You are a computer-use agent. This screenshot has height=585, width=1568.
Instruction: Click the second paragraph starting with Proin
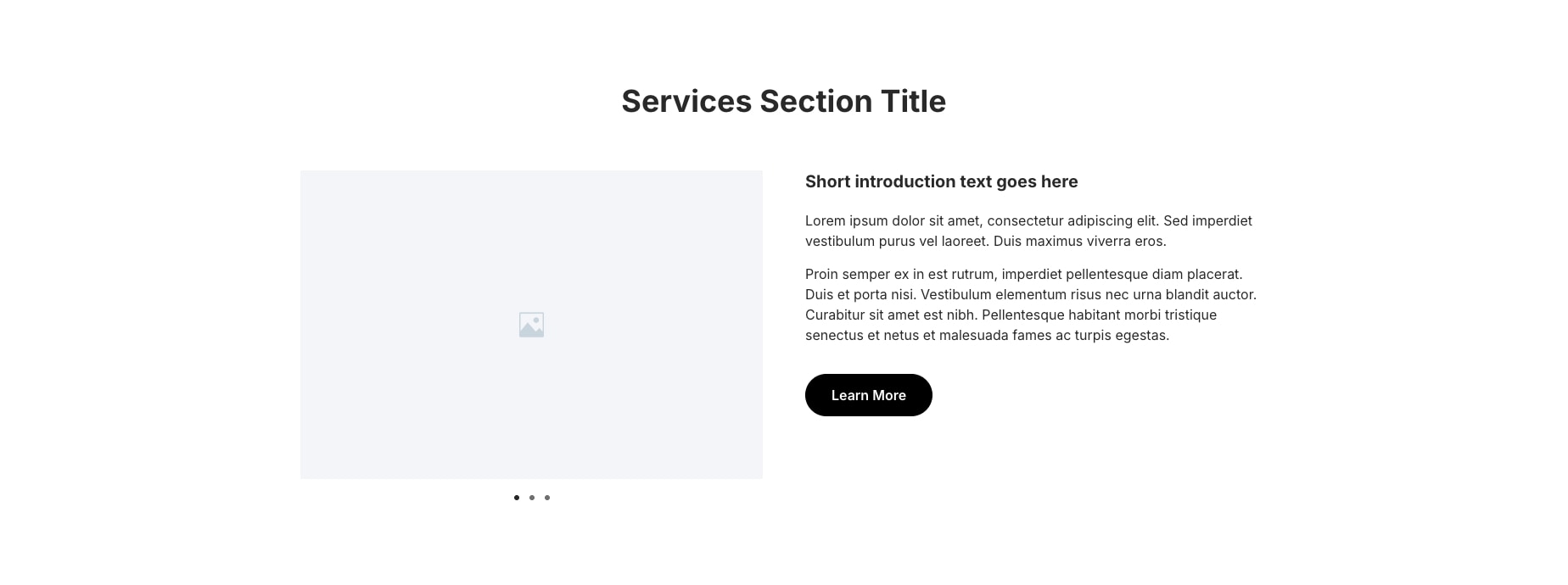1031,304
